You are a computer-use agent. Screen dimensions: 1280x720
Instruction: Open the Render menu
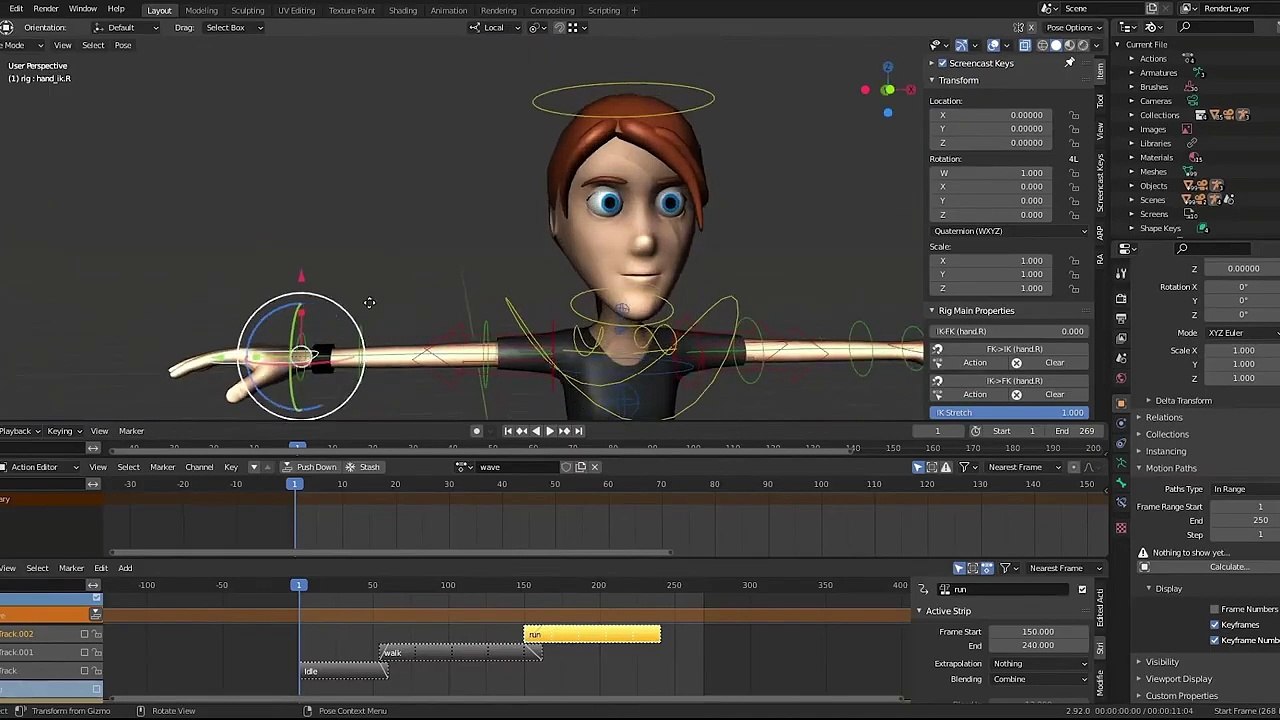point(46,9)
